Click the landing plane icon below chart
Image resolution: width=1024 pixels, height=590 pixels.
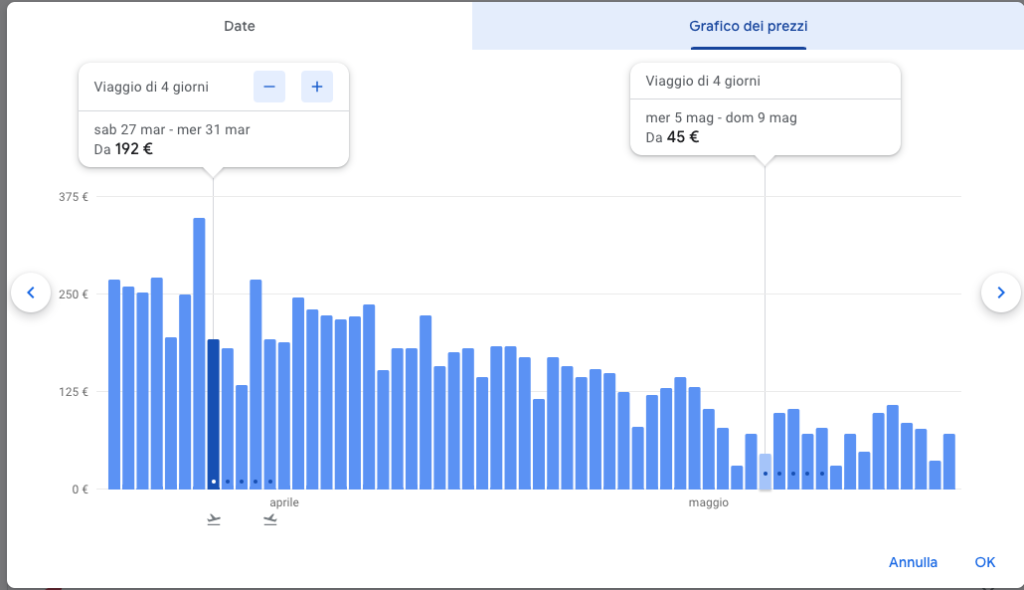click(x=270, y=520)
